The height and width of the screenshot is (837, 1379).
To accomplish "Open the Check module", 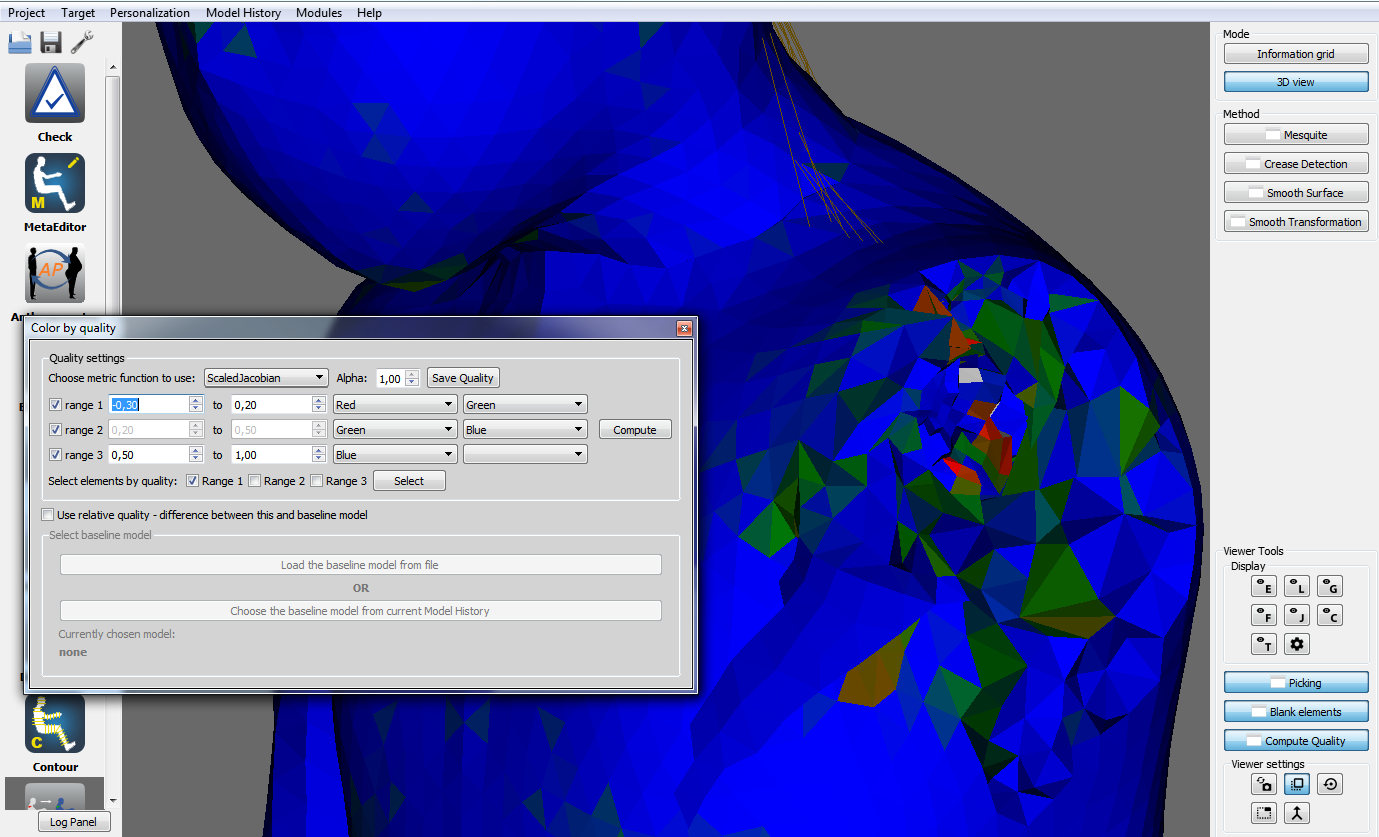I will click(x=55, y=93).
